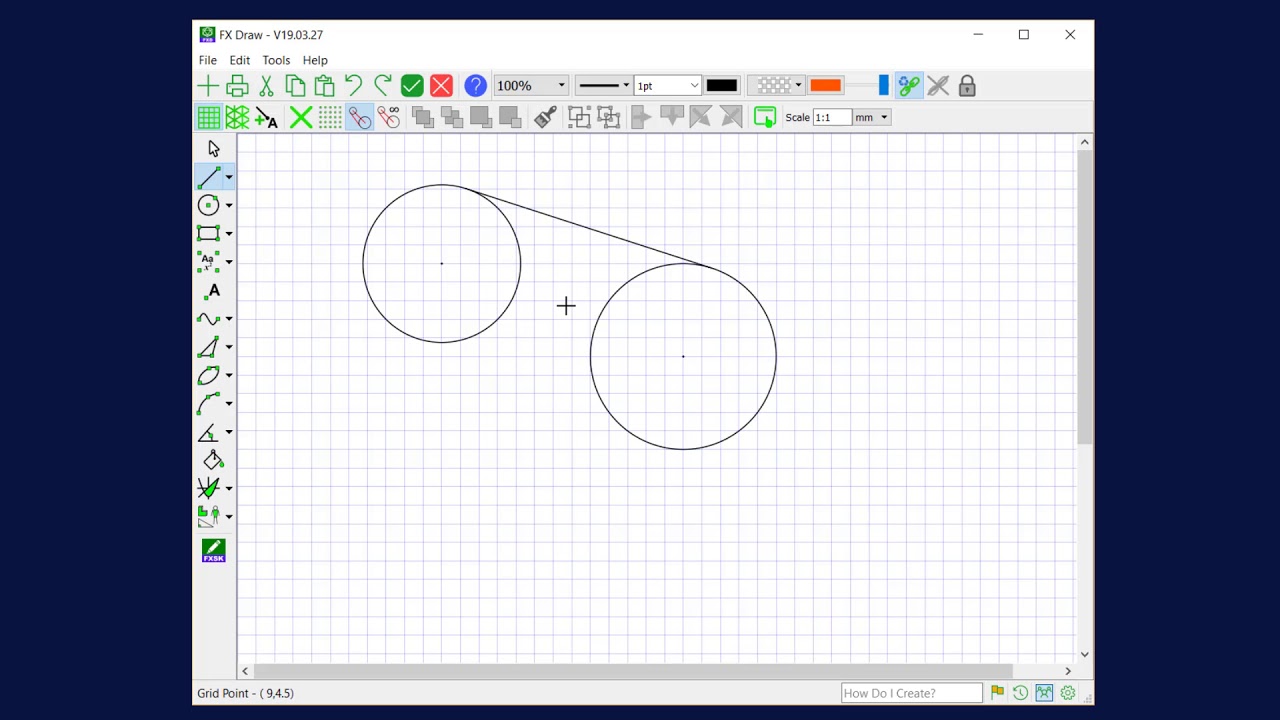Undo the last action
1280x720 pixels.
[353, 86]
